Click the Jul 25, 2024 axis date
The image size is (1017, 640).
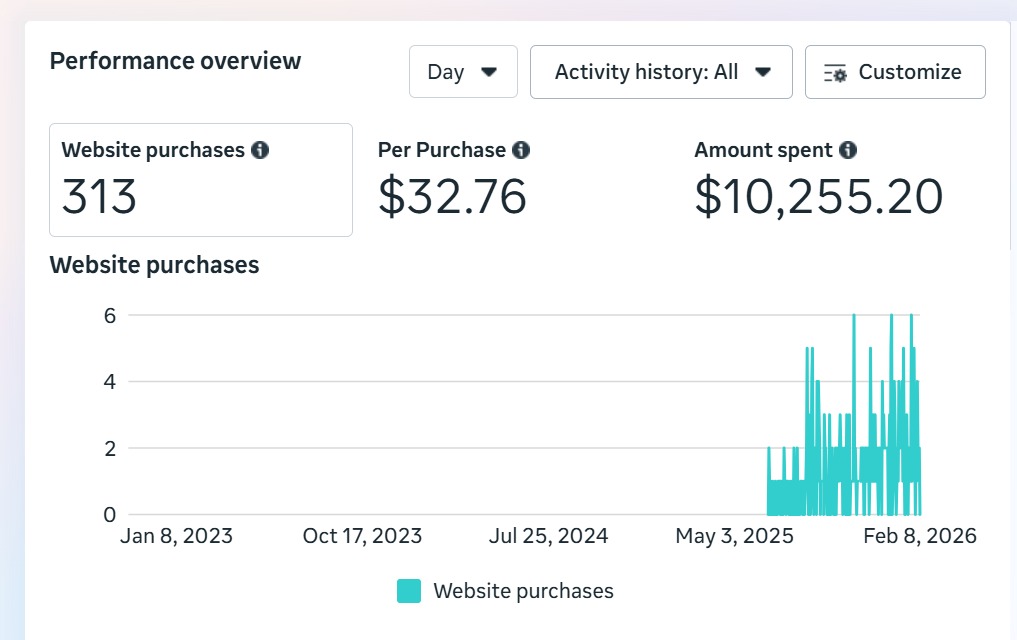tap(548, 536)
